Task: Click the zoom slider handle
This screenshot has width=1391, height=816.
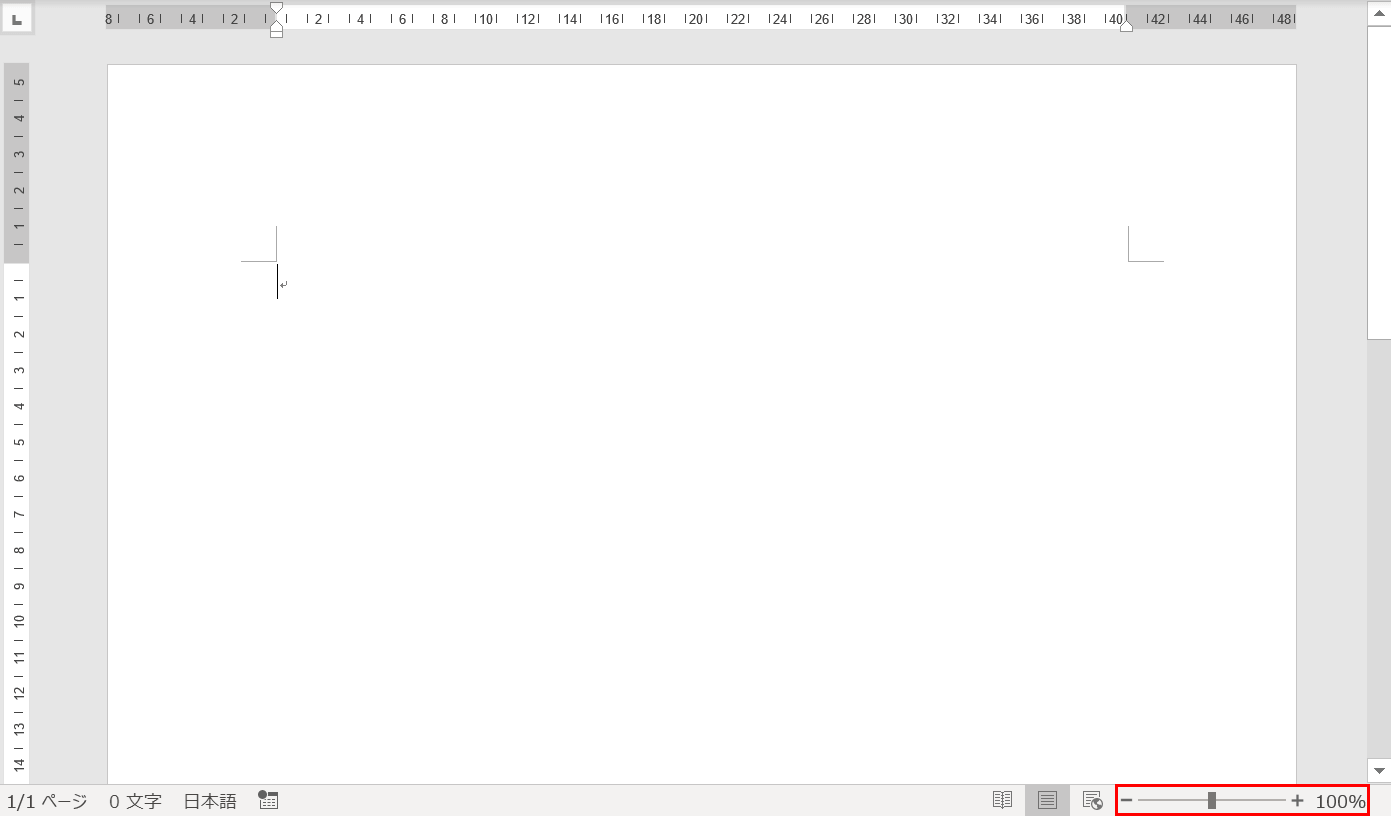Action: (1212, 800)
